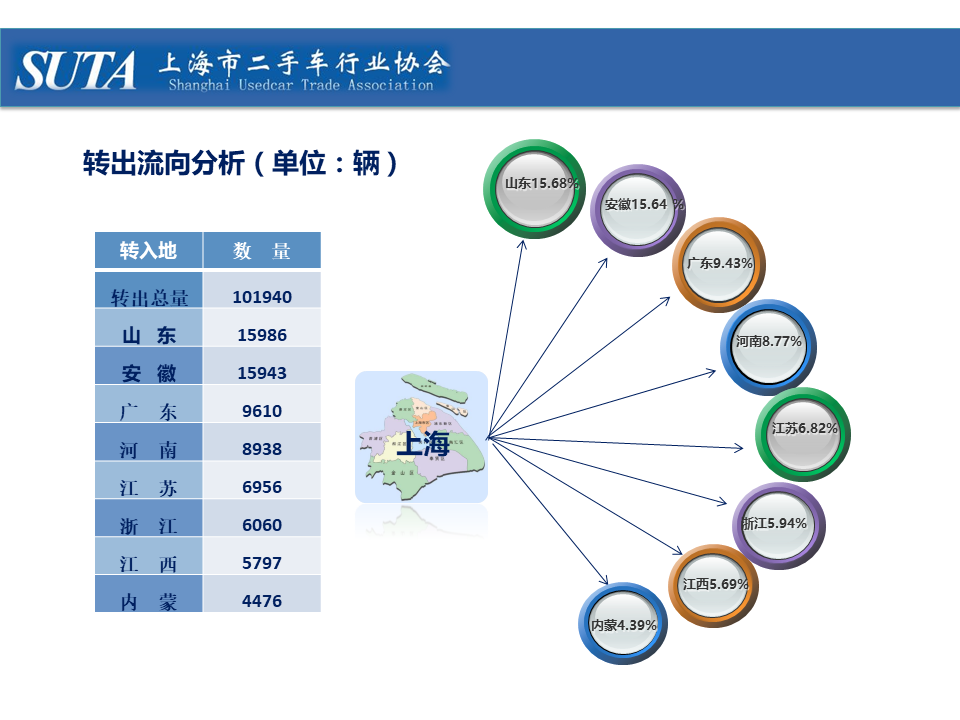The height and width of the screenshot is (720, 960).
Task: Click the 数量 column header
Action: (262, 251)
